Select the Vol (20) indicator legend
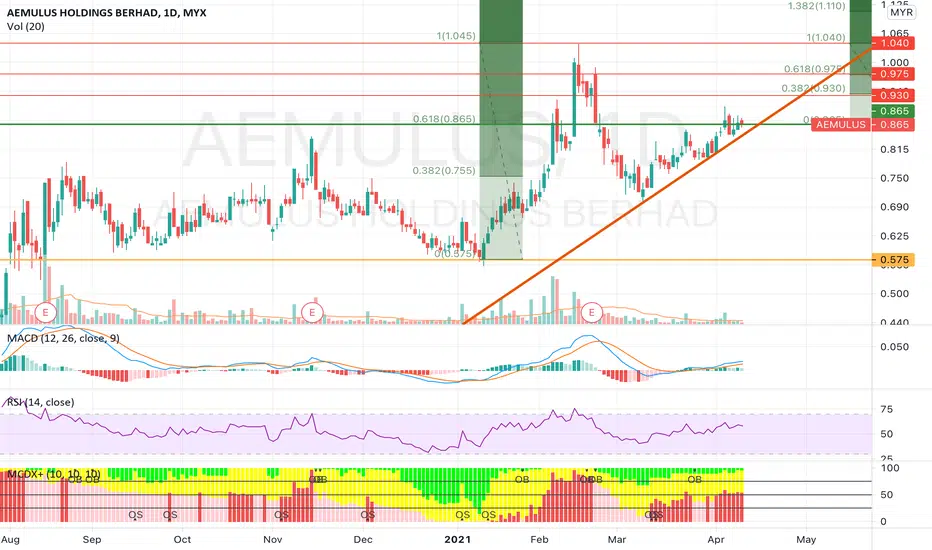 26,27
